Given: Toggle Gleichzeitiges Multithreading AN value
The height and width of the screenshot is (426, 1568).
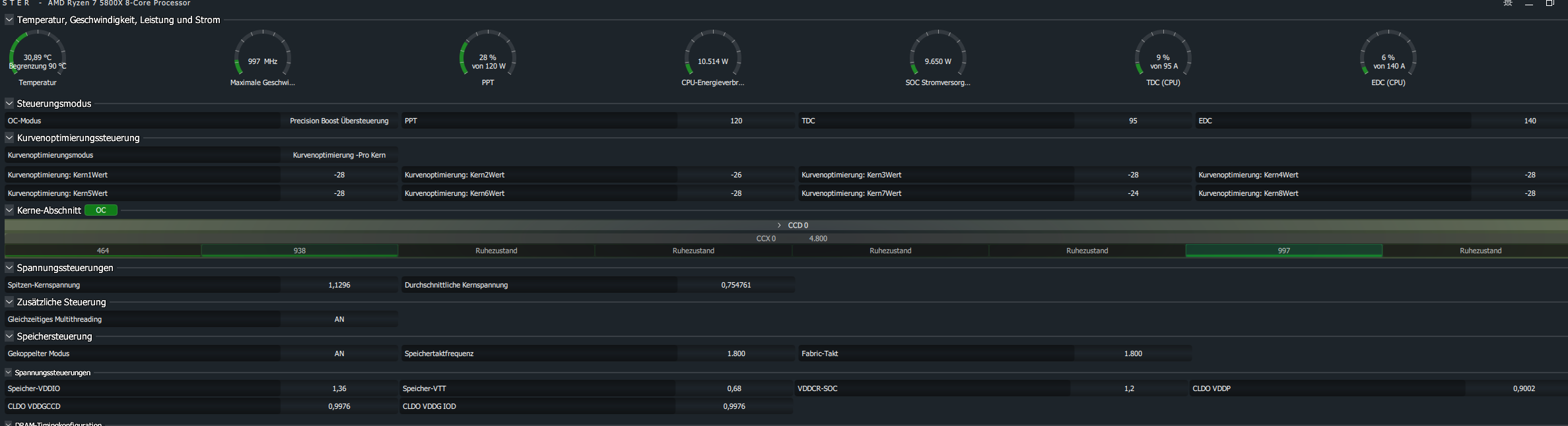Looking at the screenshot, I should 339,319.
